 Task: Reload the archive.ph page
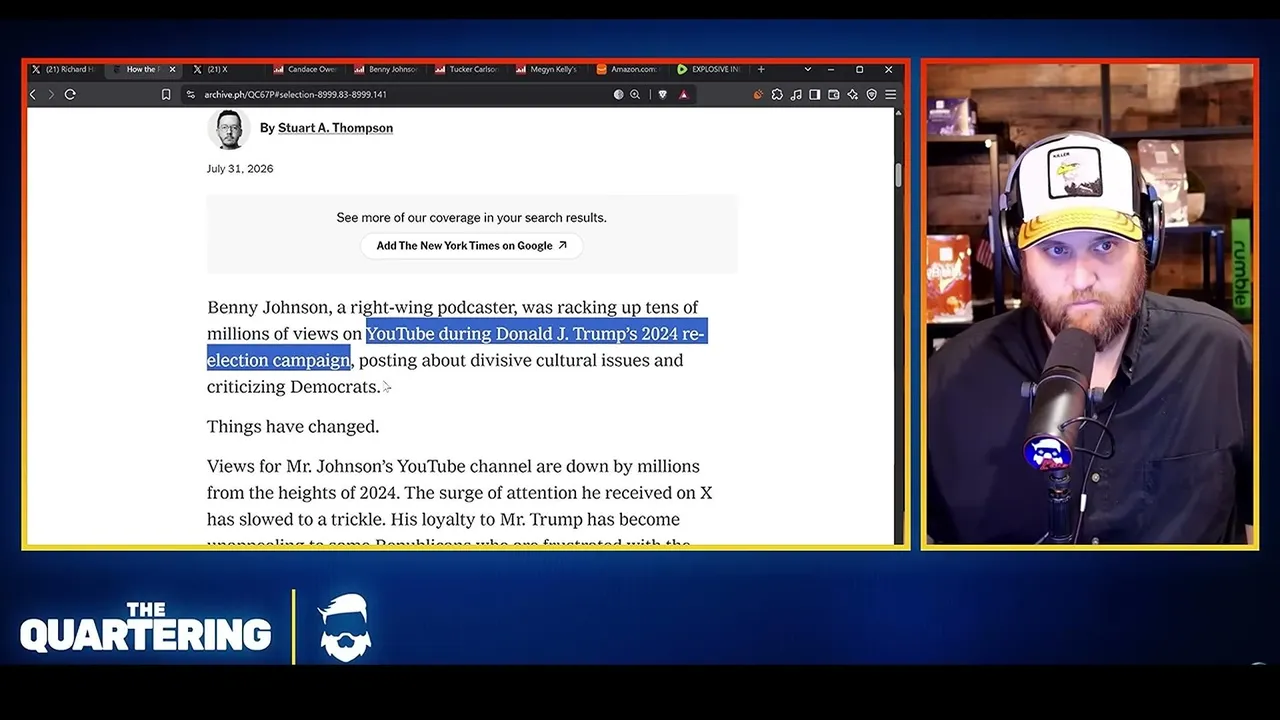click(70, 94)
